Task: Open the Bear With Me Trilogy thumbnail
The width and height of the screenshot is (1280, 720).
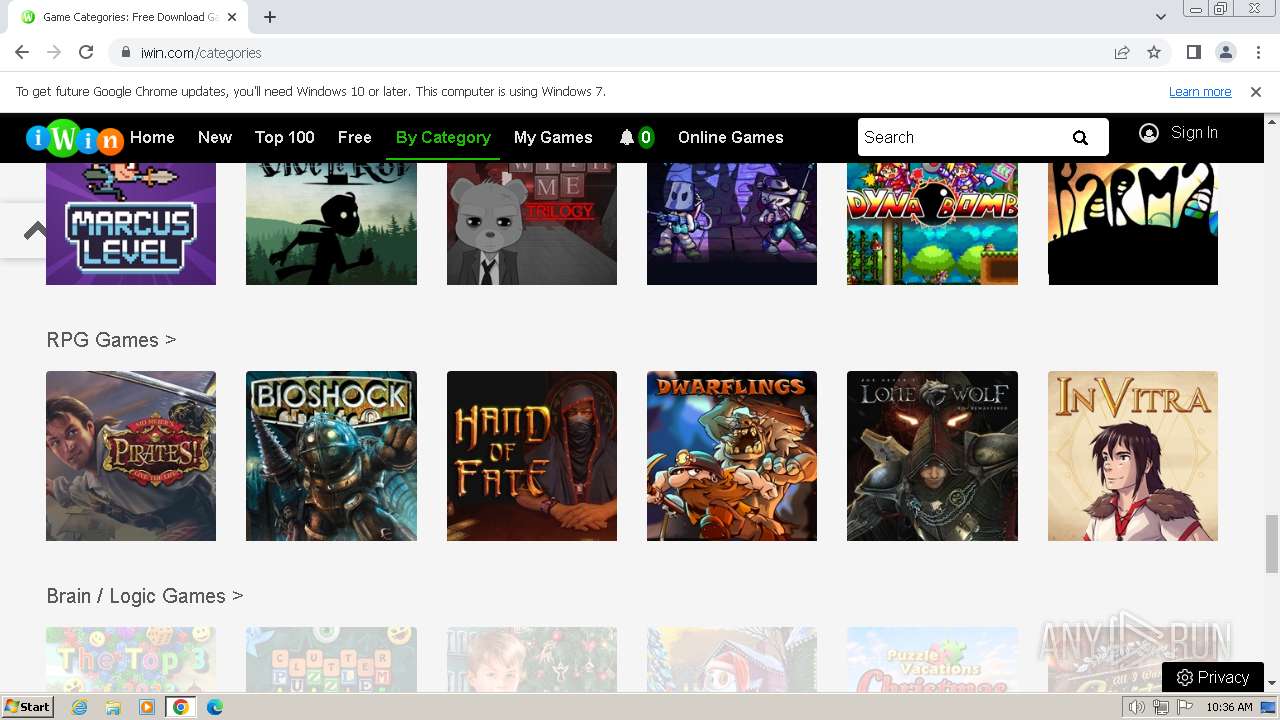Action: 532,223
